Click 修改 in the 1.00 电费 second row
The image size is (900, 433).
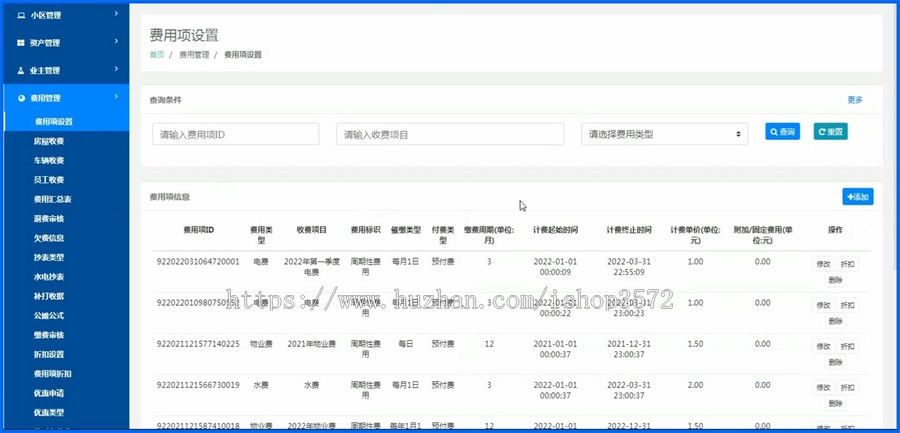click(823, 306)
